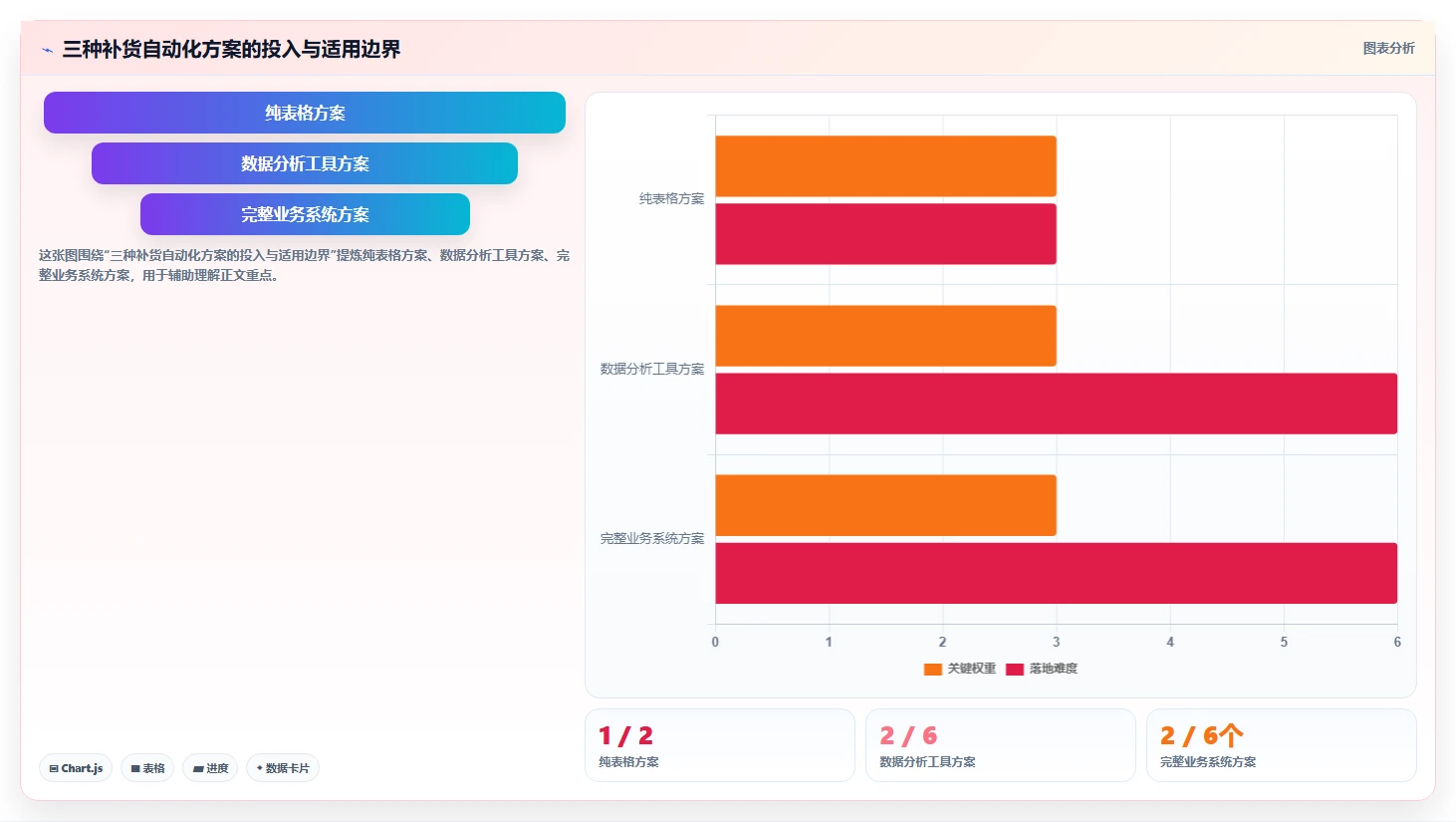Select the 数据分析工具方案 gradient pill
Image resolution: width=1456 pixels, height=822 pixels.
tap(305, 163)
